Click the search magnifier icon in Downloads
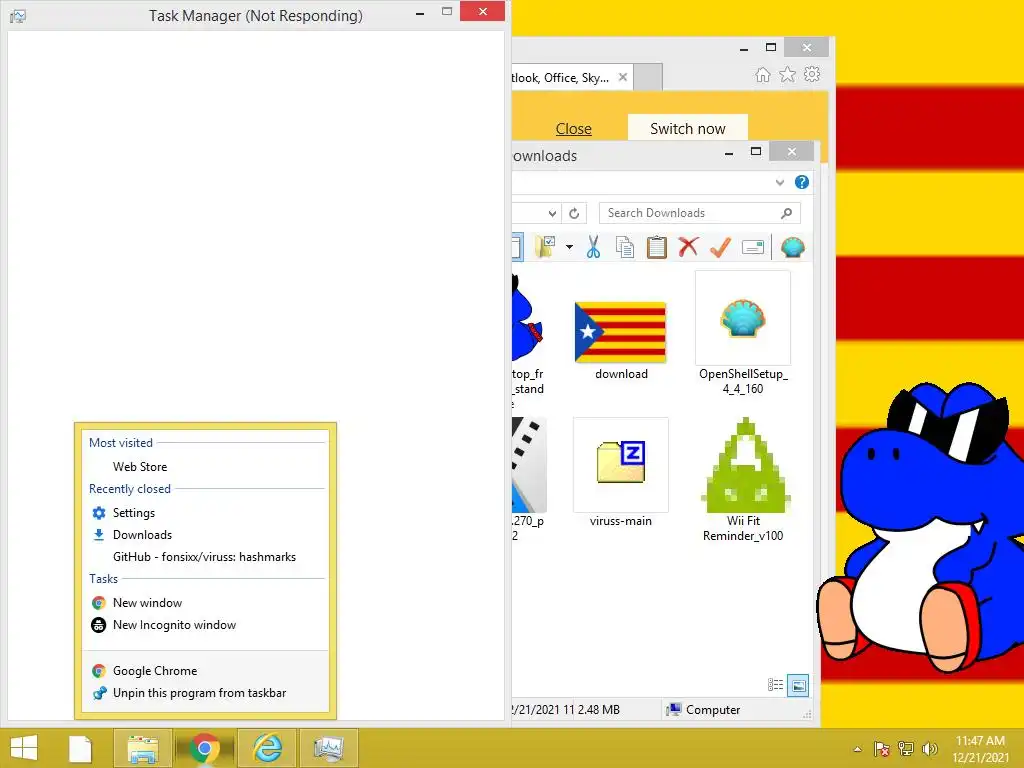The width and height of the screenshot is (1024, 768). pos(786,213)
